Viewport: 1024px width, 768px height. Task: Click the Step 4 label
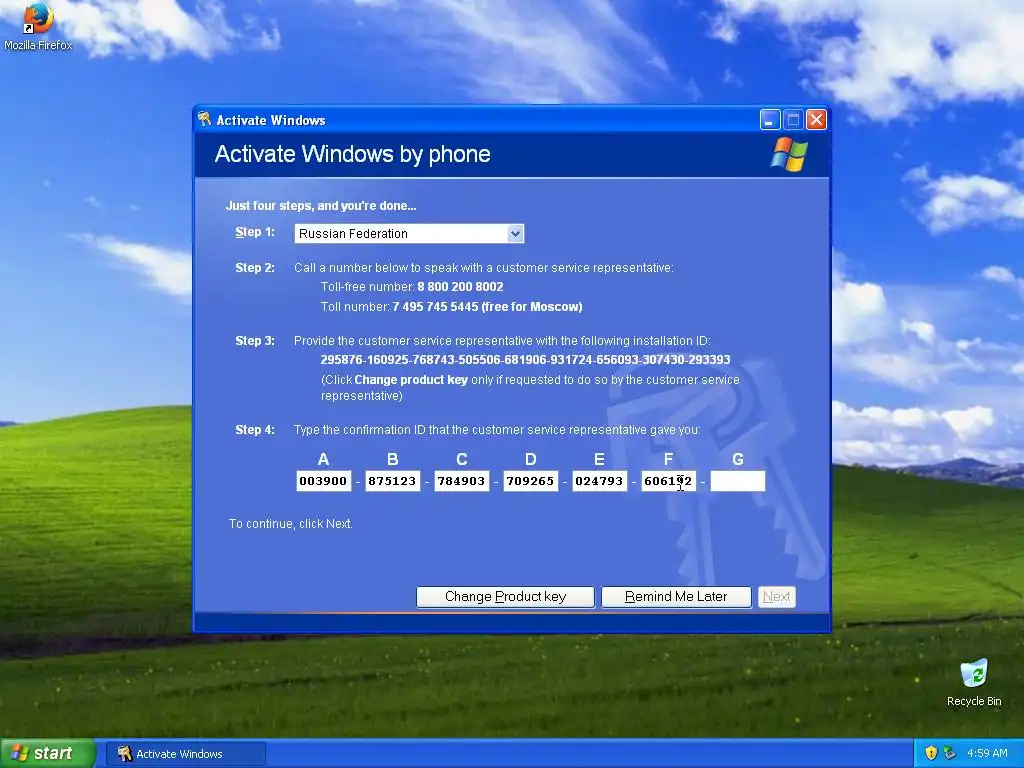(255, 430)
